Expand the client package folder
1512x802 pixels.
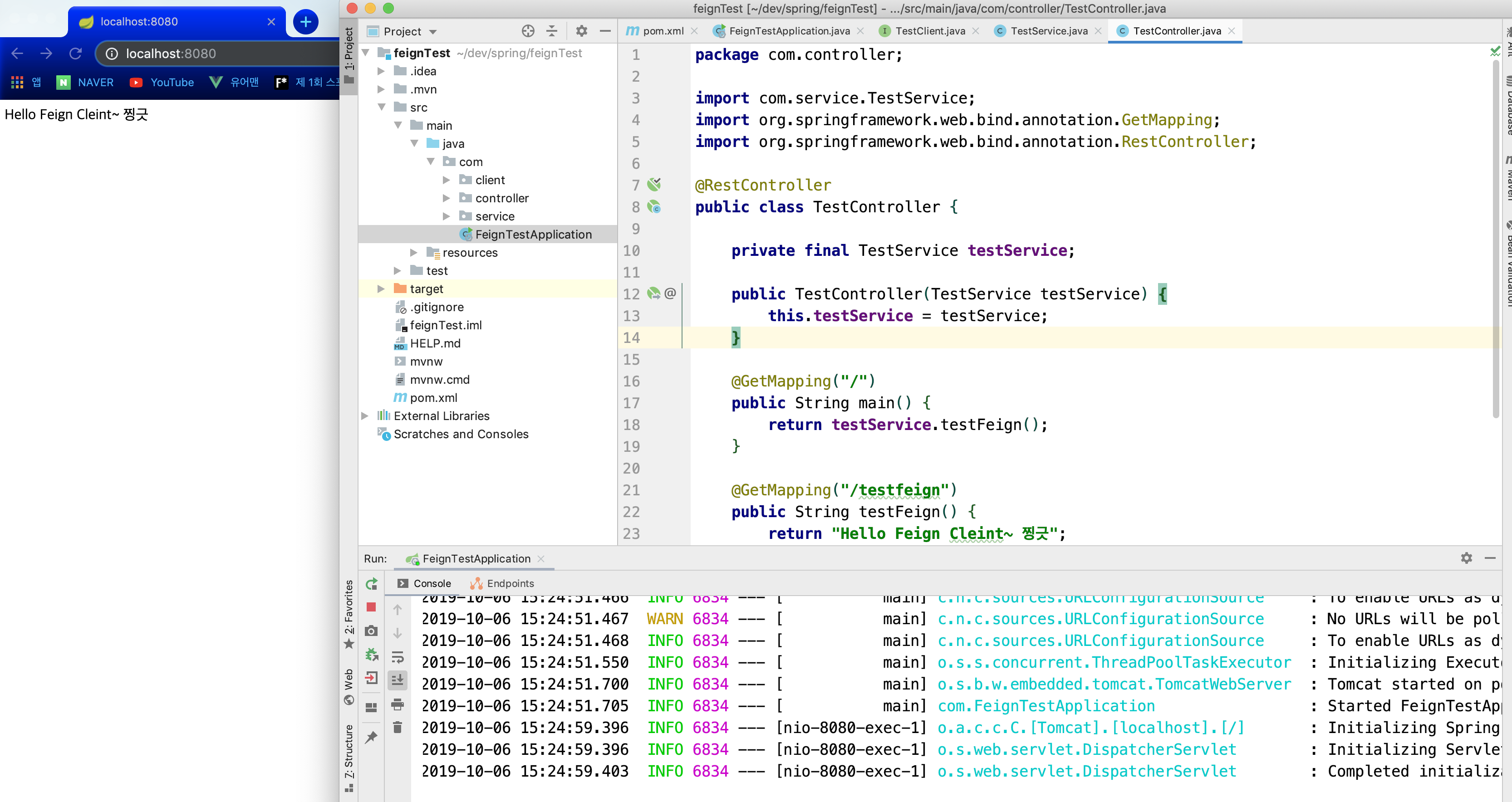click(x=446, y=180)
